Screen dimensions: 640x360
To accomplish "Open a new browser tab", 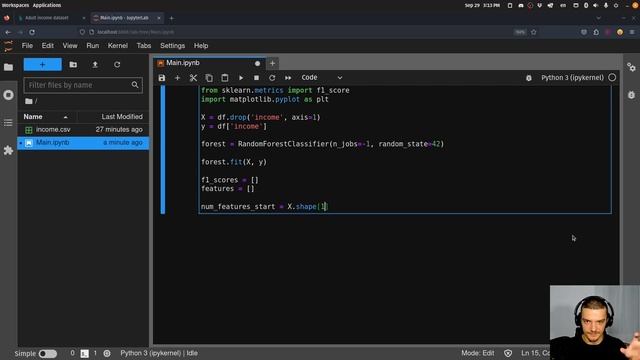I will [x=171, y=18].
